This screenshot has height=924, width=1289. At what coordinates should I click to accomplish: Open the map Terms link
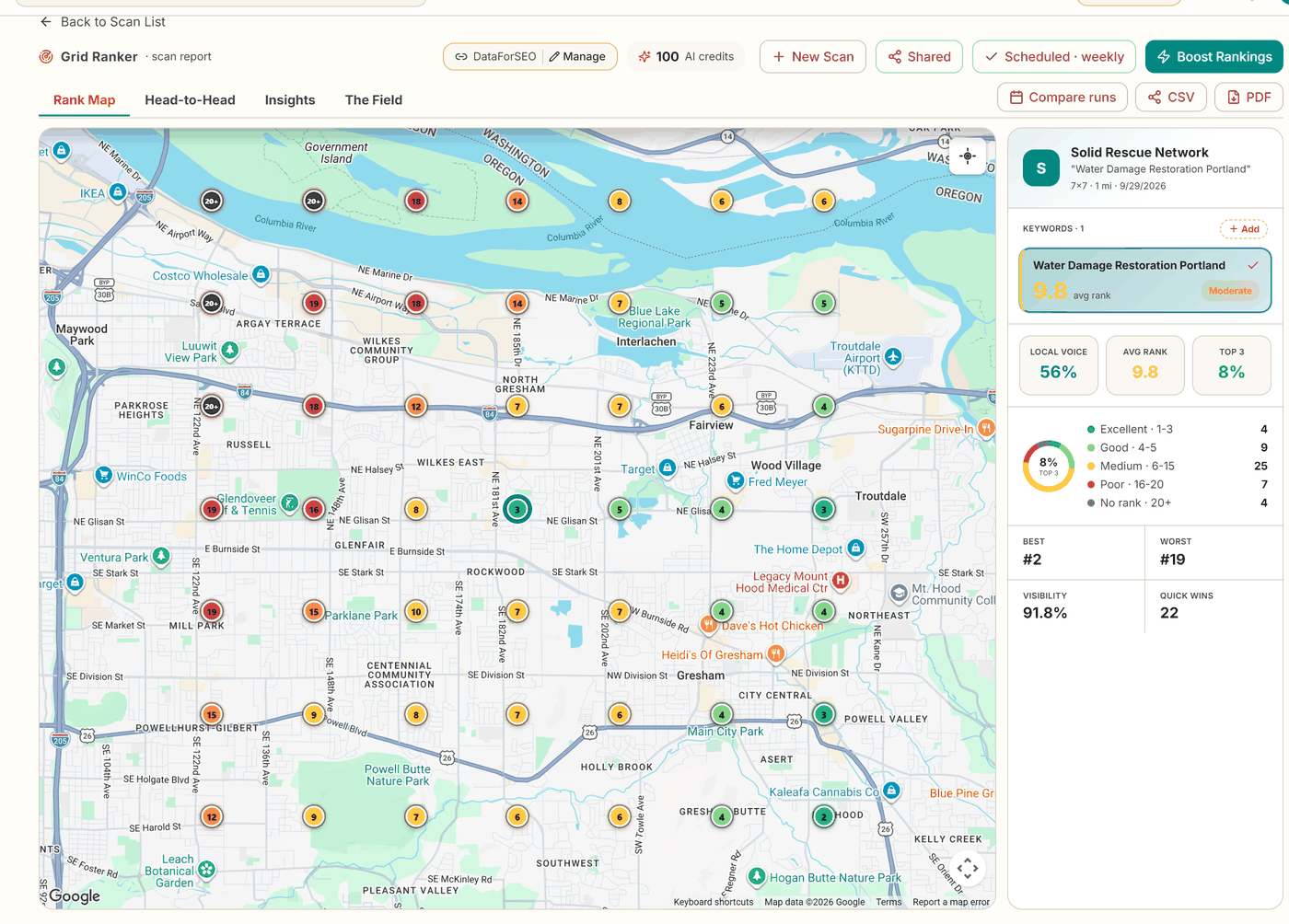(888, 902)
